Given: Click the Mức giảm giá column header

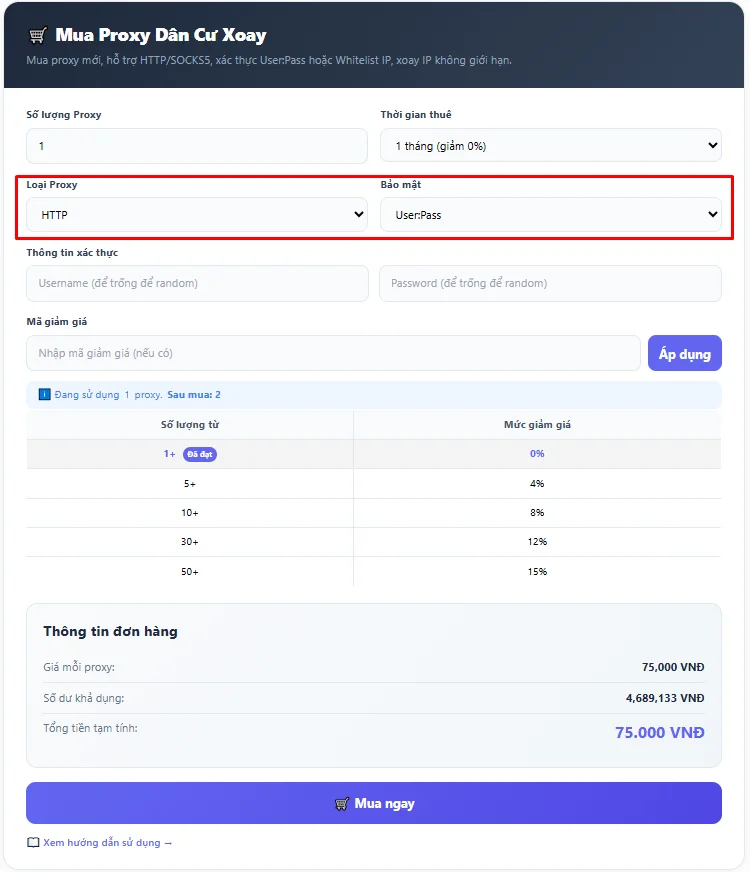Looking at the screenshot, I should 537,425.
